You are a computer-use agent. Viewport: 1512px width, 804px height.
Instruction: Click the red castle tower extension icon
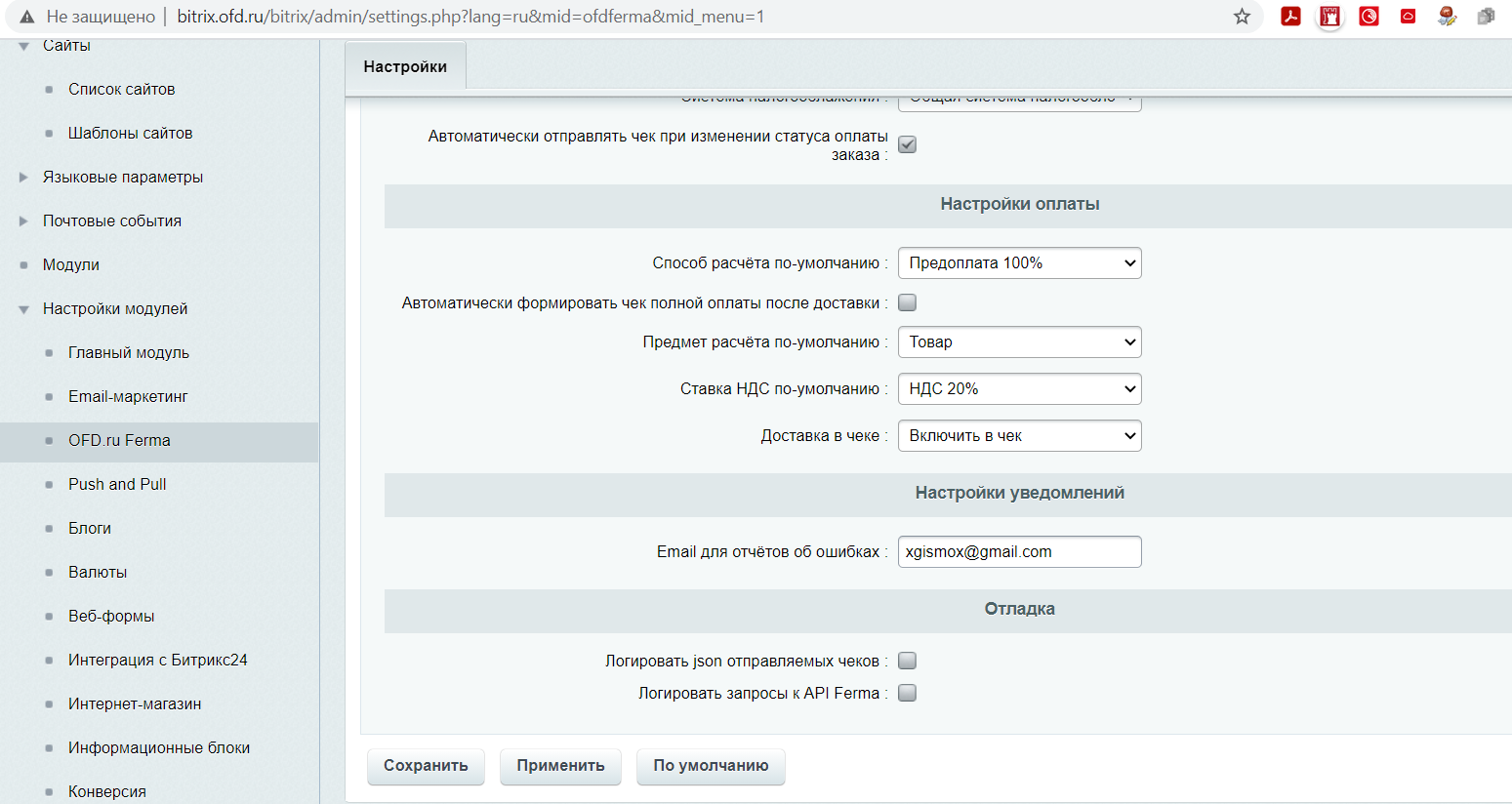pyautogui.click(x=1329, y=17)
